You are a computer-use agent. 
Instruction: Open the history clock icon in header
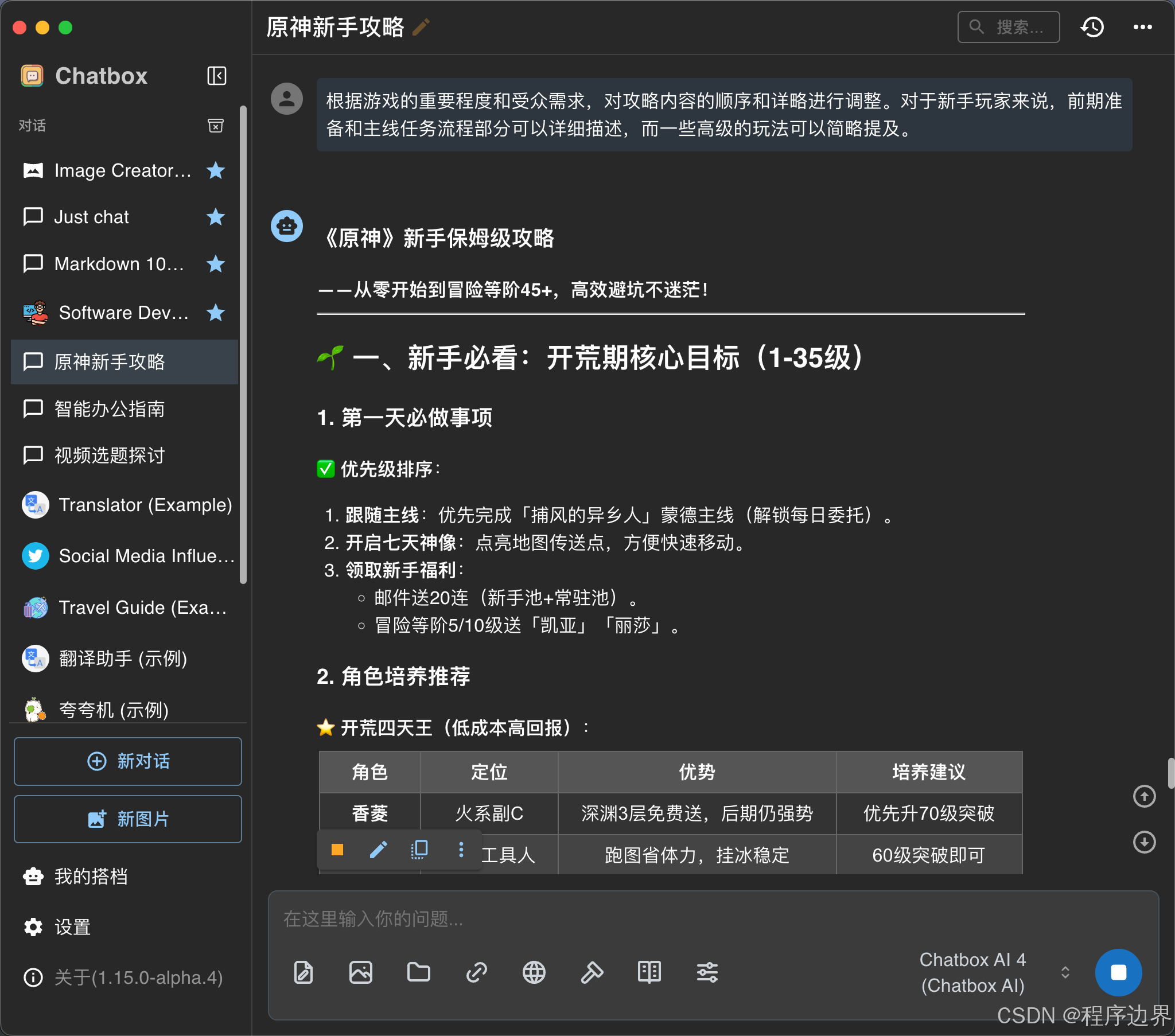coord(1092,27)
